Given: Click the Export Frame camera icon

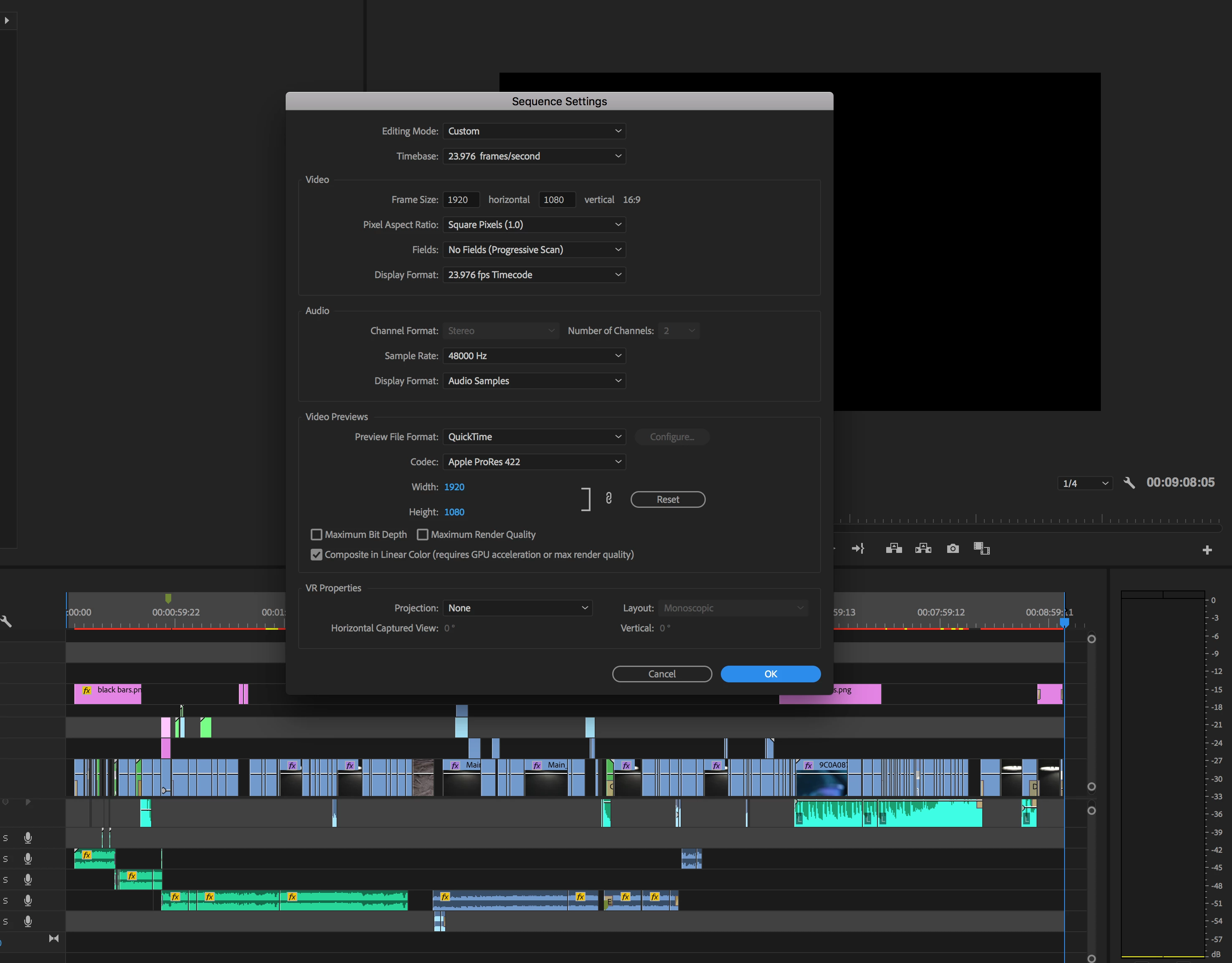Looking at the screenshot, I should 952,548.
